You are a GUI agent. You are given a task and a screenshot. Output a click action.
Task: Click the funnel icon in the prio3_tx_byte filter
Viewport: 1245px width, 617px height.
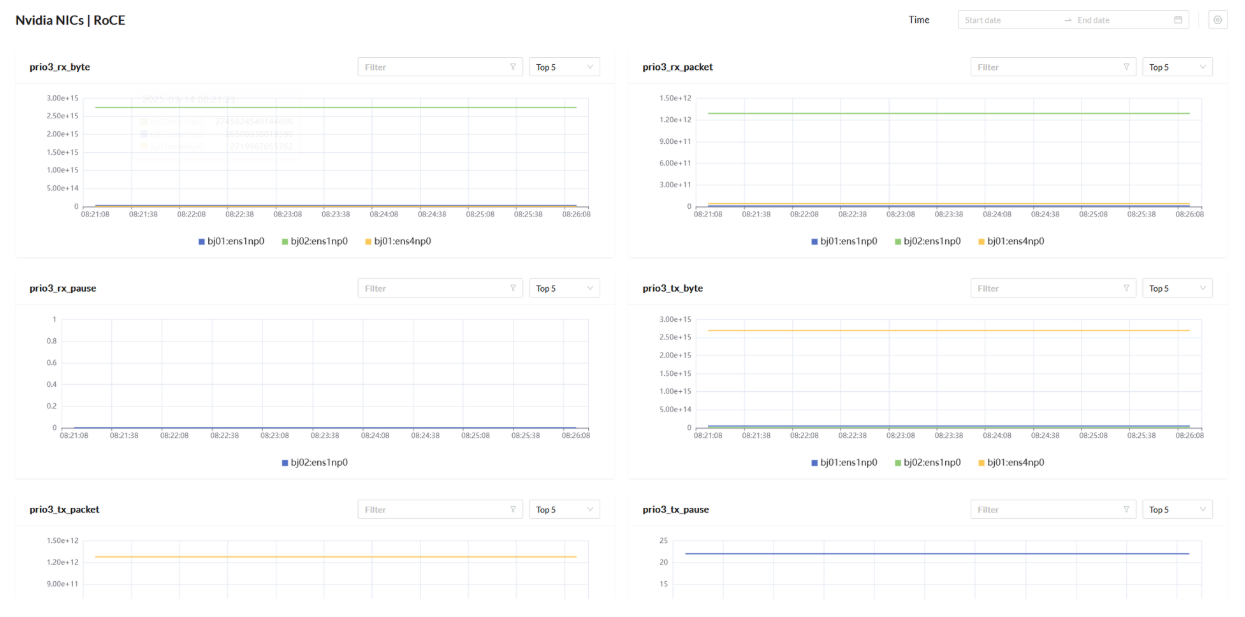[x=1126, y=289]
